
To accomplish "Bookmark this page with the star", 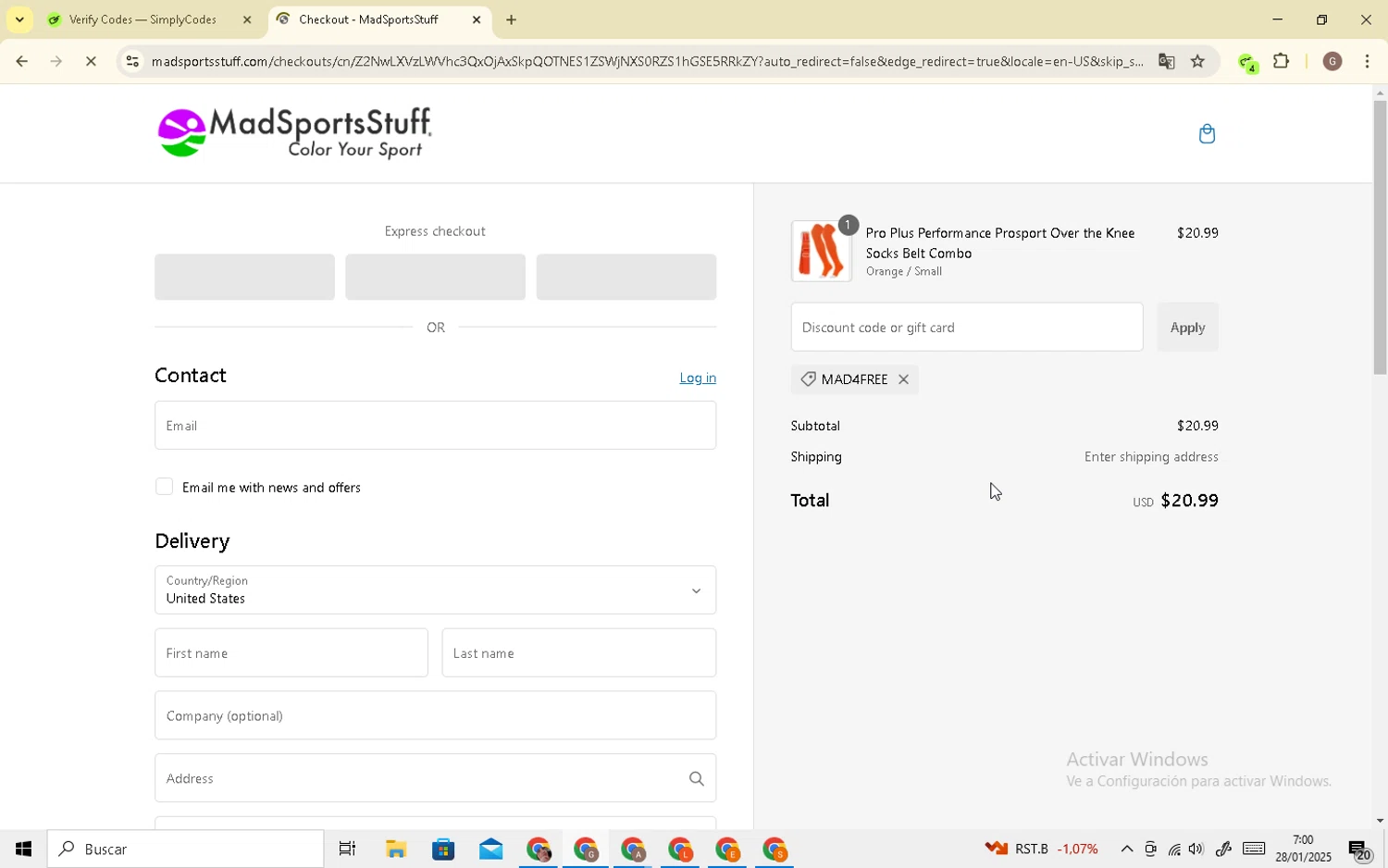I will click(1197, 62).
